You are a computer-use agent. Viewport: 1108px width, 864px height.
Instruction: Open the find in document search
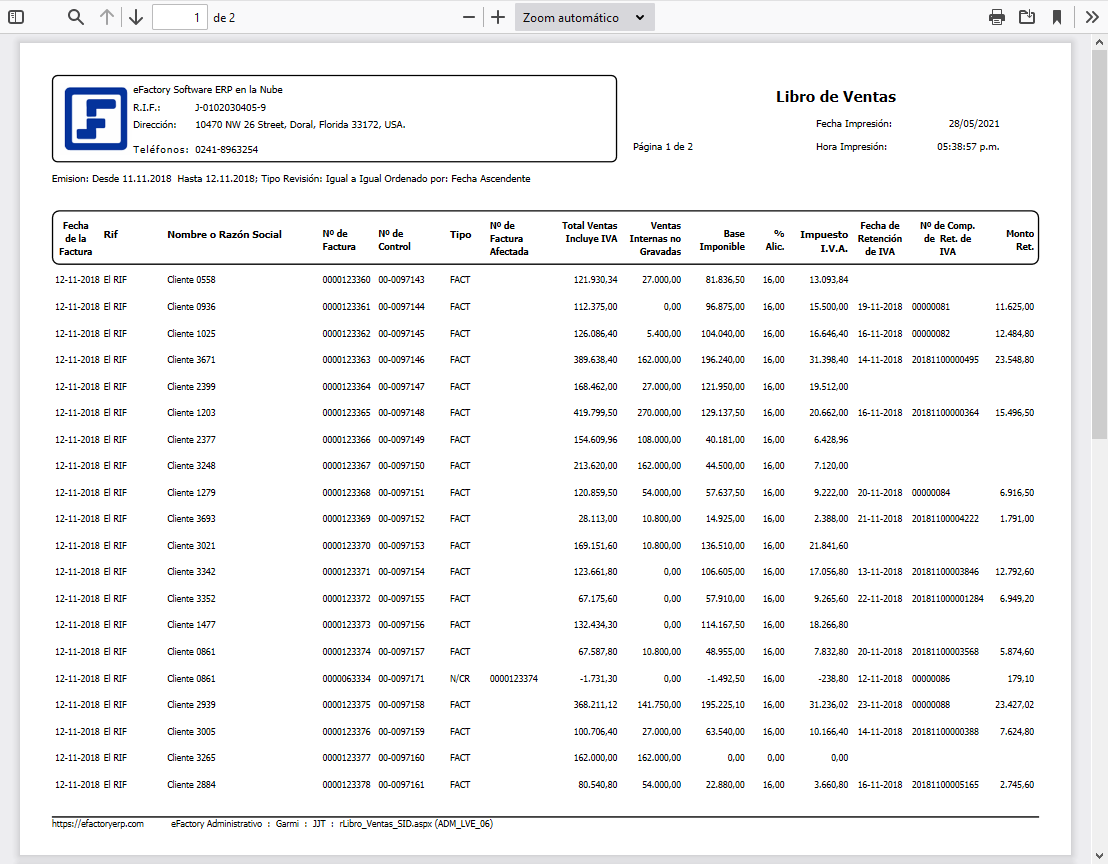(x=76, y=17)
